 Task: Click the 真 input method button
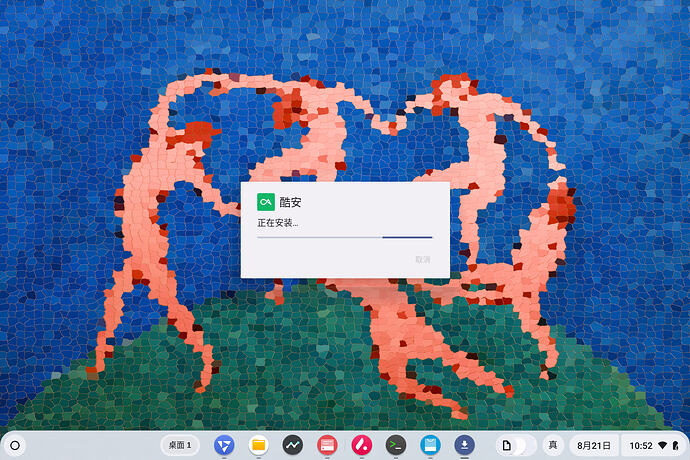pos(553,445)
